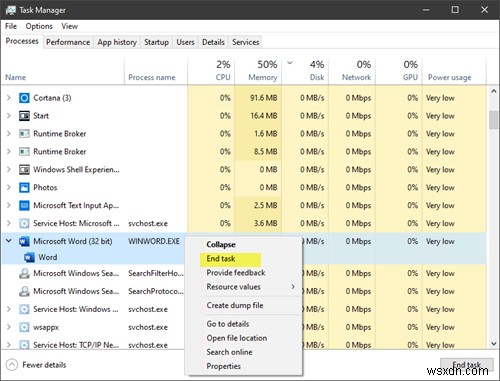500x381 pixels.
Task: Expand the Photos process row
Action: tap(9, 187)
